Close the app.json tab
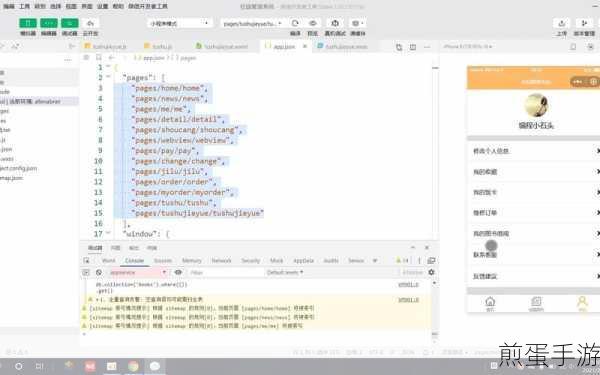This screenshot has width=600, height=375. pyautogui.click(x=305, y=46)
